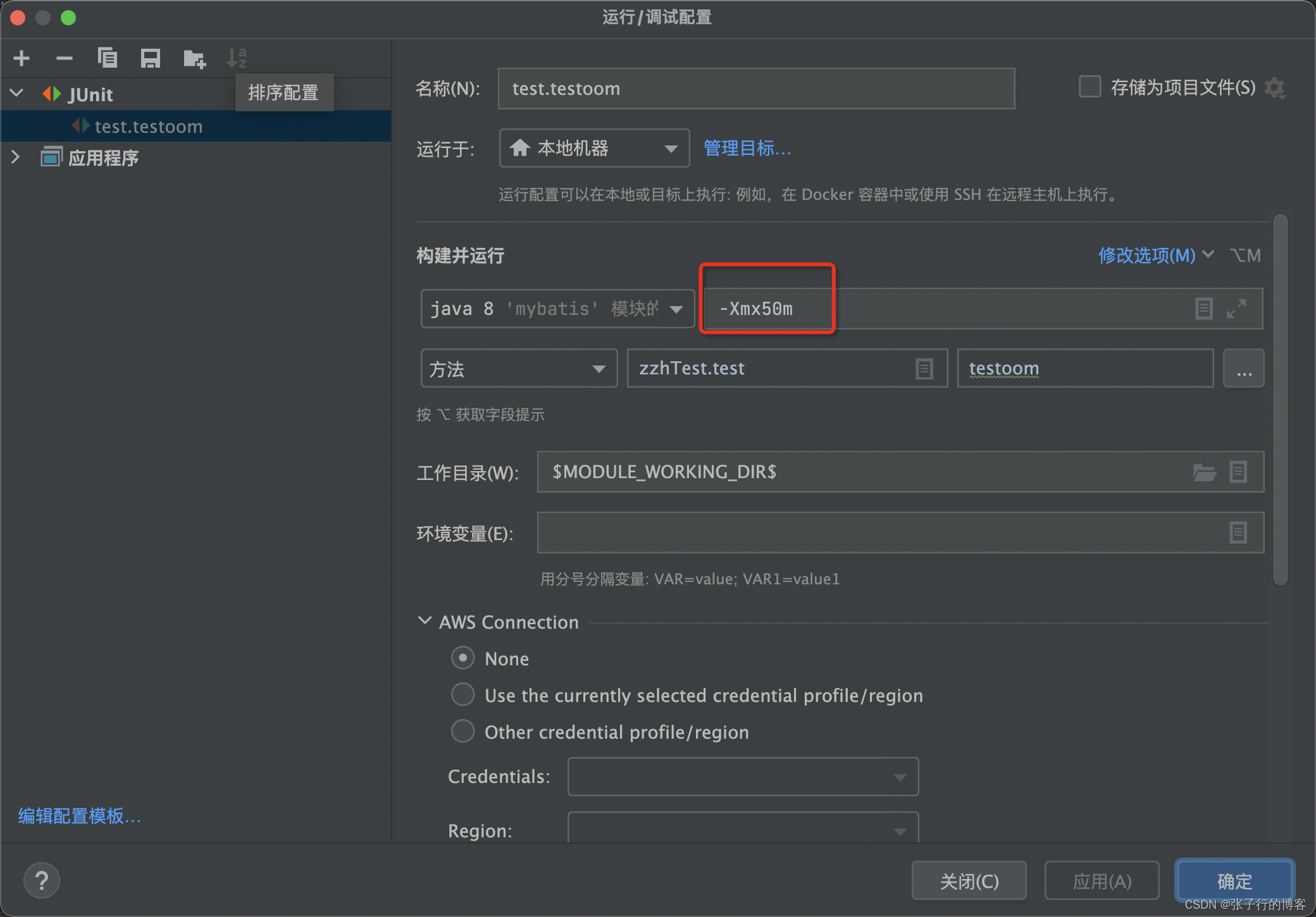Image resolution: width=1316 pixels, height=917 pixels.
Task: Open settings gear next to store as project file
Action: (1274, 88)
